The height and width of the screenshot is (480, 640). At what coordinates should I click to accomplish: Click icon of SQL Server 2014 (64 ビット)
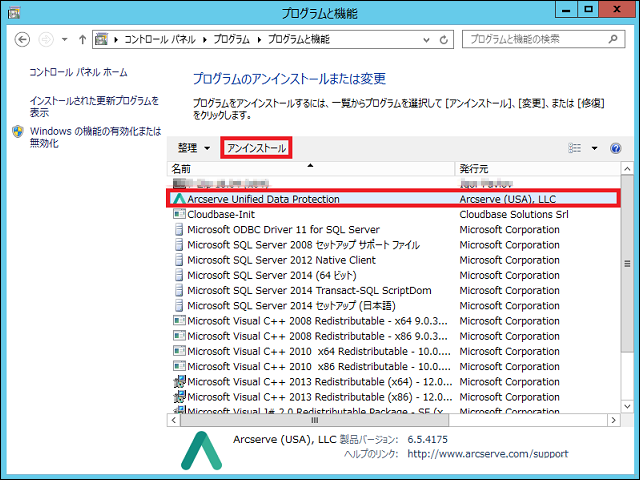tap(179, 275)
